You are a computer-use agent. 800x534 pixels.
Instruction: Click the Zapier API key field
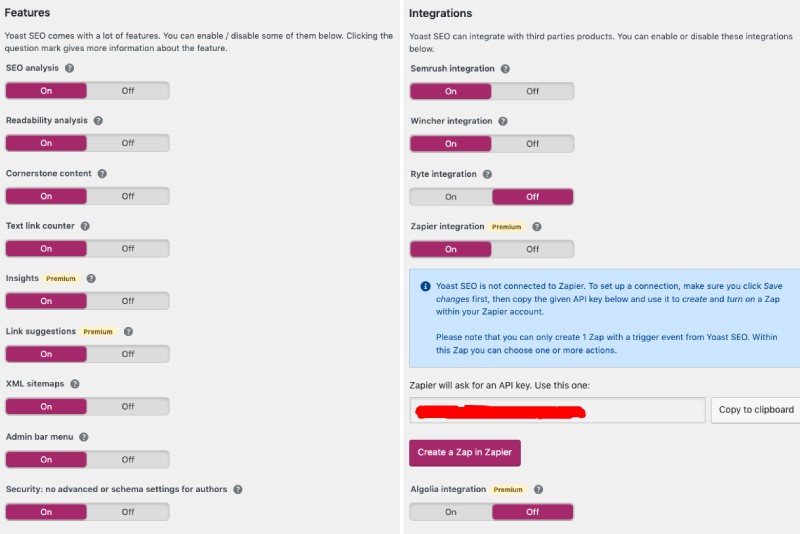pos(557,410)
